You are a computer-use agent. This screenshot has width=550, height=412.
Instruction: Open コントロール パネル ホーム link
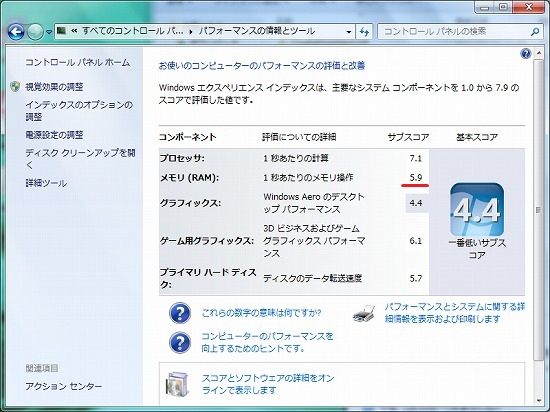(x=78, y=62)
